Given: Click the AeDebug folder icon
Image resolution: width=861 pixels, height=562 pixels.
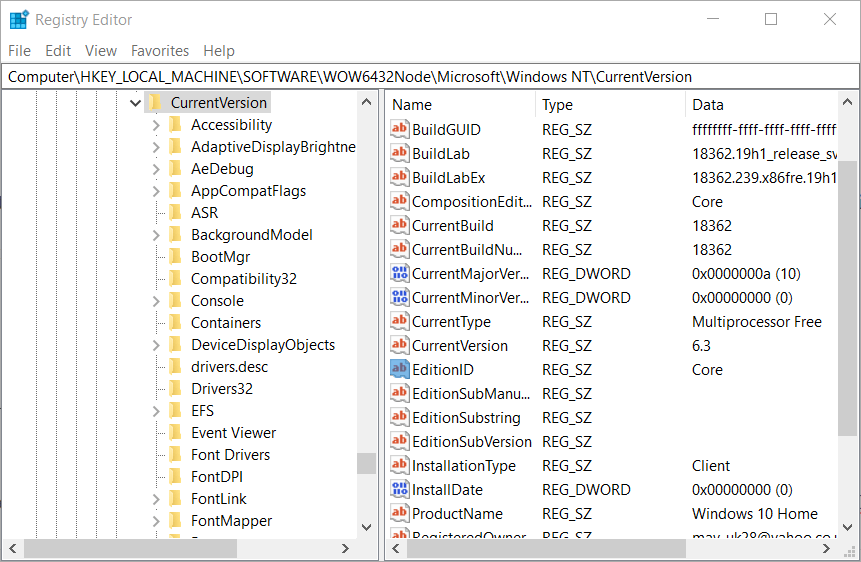Looking at the screenshot, I should tap(176, 169).
